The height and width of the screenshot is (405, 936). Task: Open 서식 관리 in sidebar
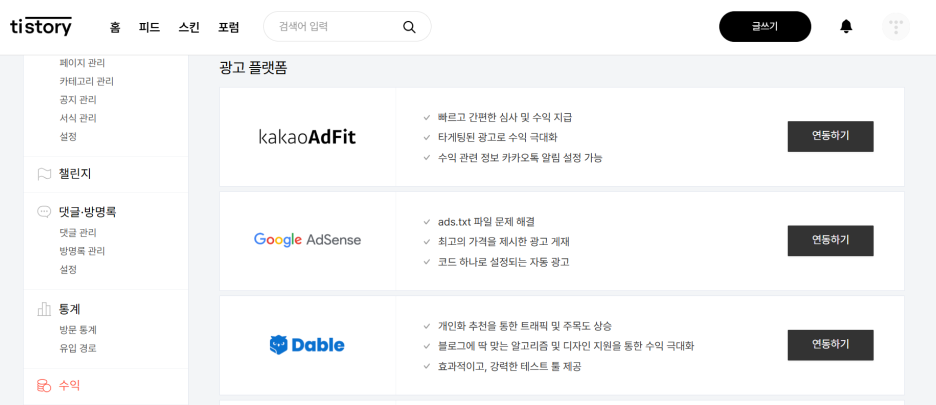coord(78,118)
